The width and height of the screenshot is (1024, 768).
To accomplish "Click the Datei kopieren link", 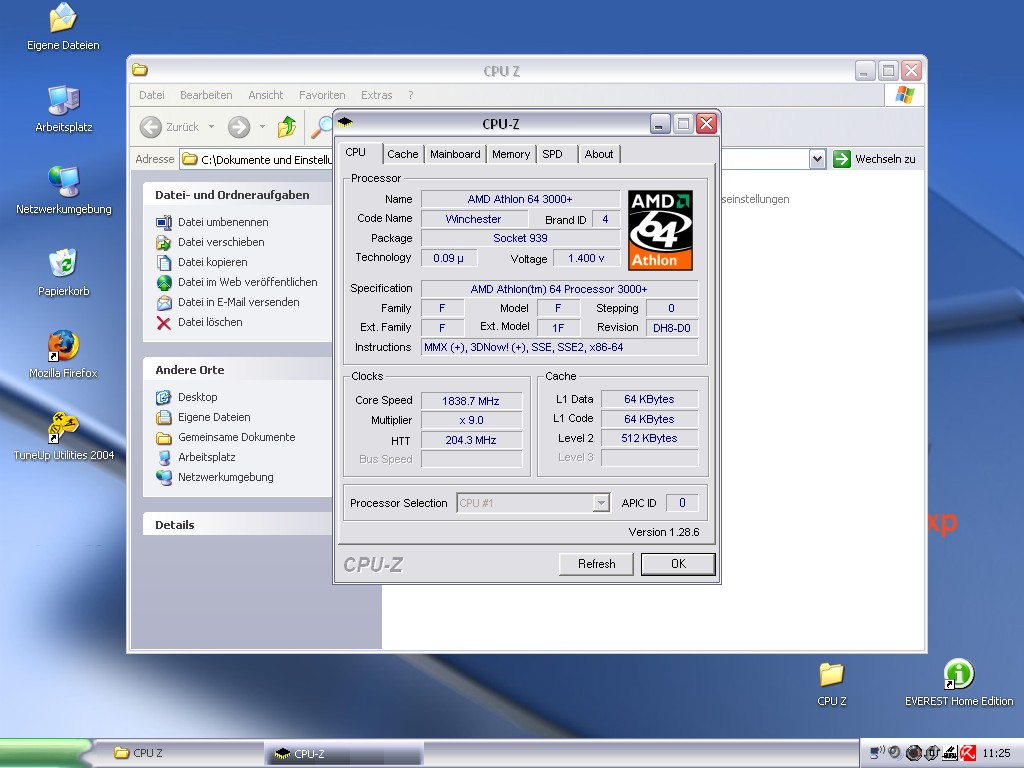I will [212, 262].
